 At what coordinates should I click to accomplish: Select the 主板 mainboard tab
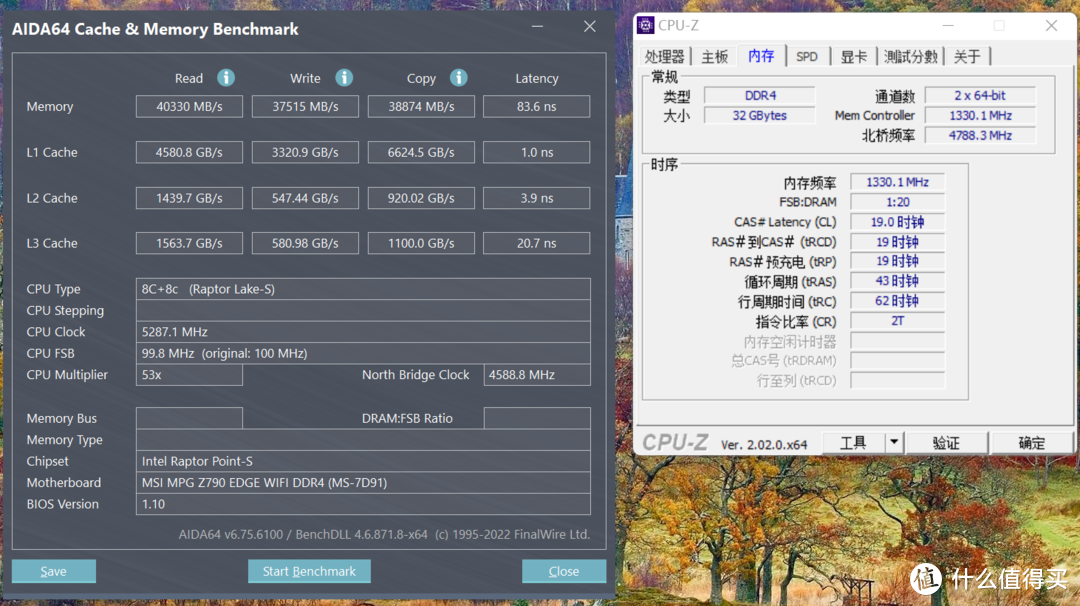tap(714, 57)
